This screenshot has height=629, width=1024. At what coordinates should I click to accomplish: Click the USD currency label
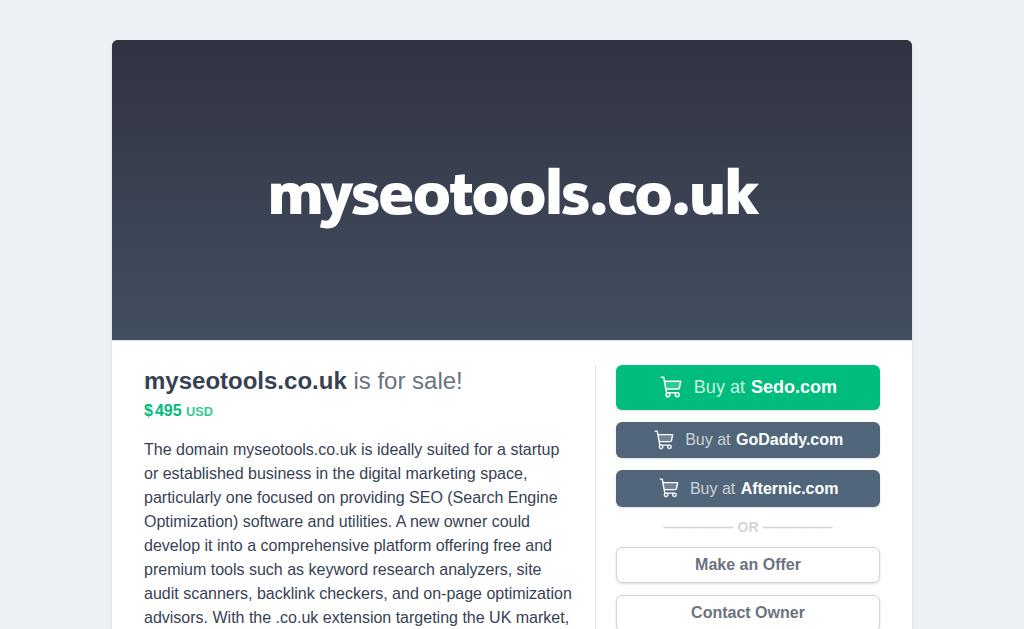pyautogui.click(x=199, y=412)
